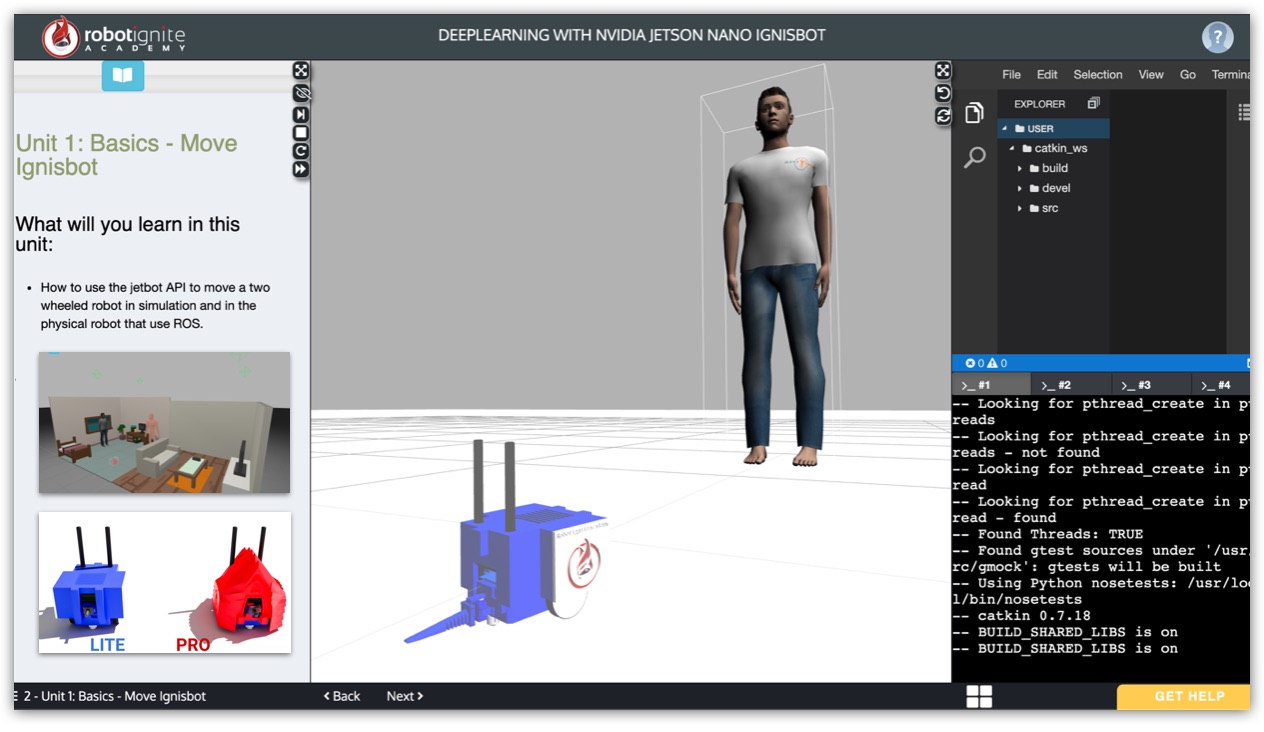Viewport: 1264px width, 732px height.
Task: Click the errors count icon in status bar
Action: tap(970, 363)
